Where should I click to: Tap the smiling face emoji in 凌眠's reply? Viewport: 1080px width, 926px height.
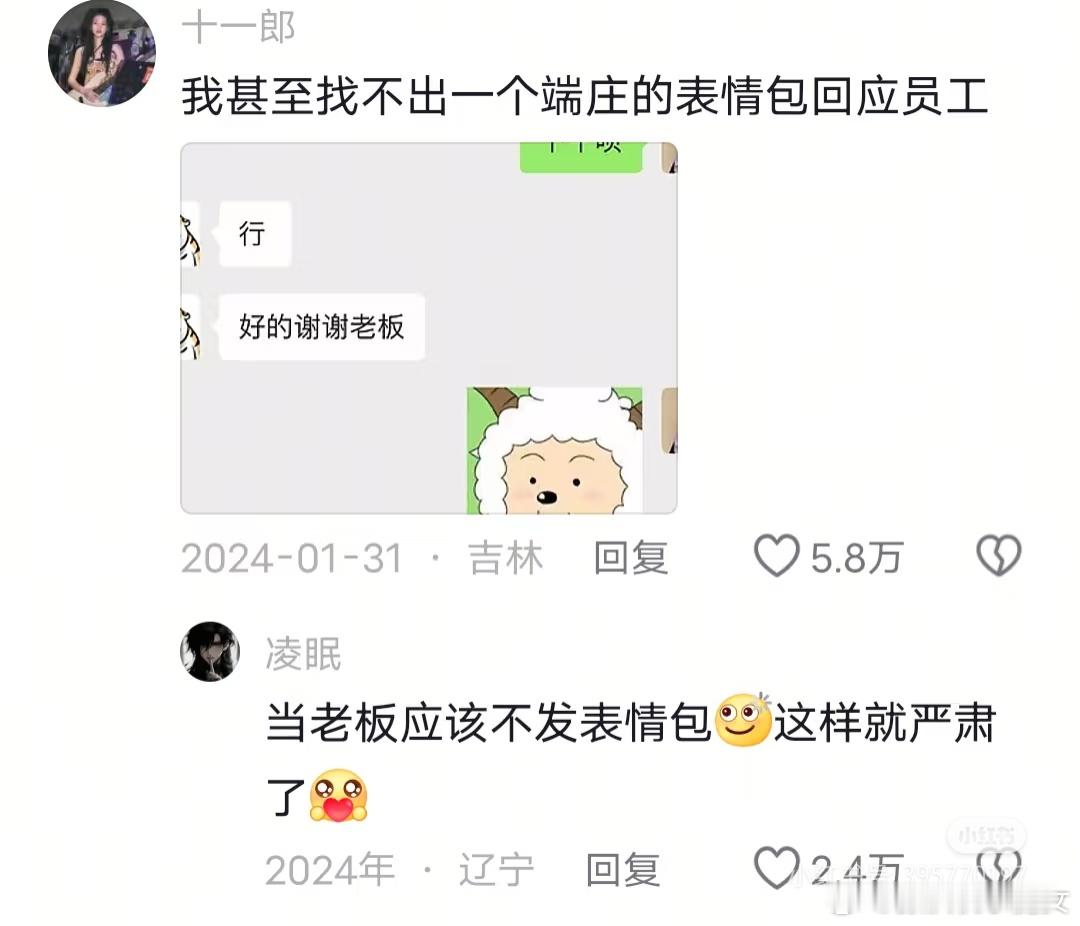pyautogui.click(x=743, y=720)
